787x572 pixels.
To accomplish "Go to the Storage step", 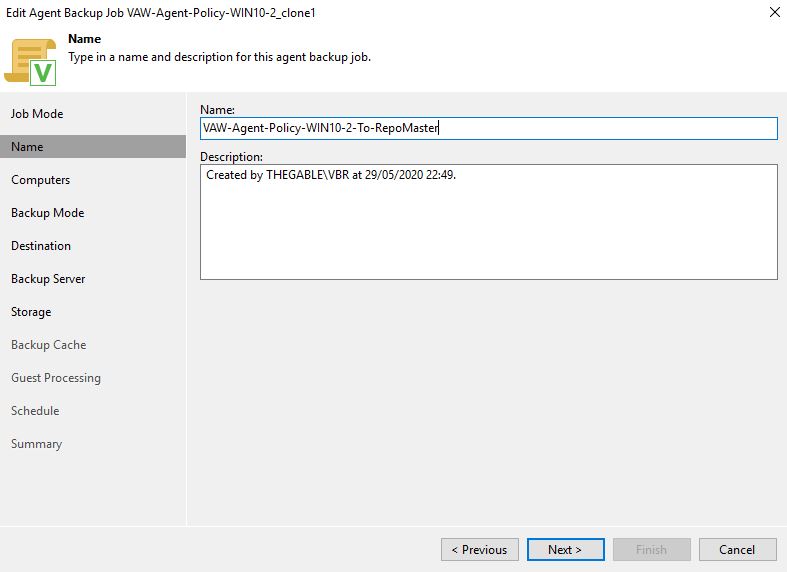I will 31,312.
